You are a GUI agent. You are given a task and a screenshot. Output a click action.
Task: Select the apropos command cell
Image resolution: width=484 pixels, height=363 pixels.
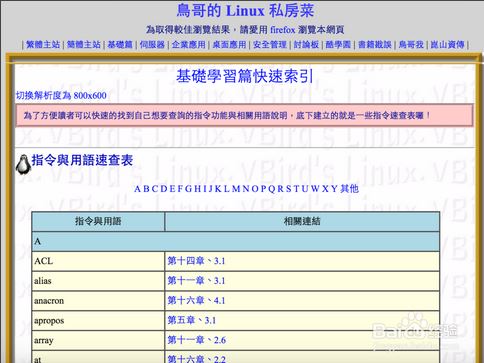(98, 321)
